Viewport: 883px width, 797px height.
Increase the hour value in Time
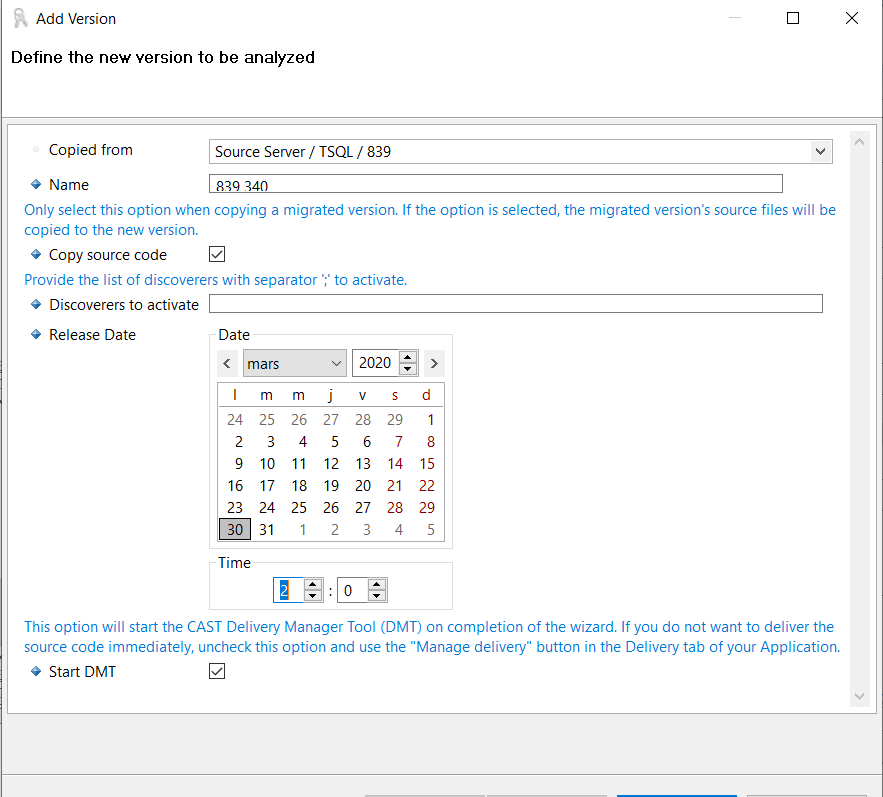313,585
